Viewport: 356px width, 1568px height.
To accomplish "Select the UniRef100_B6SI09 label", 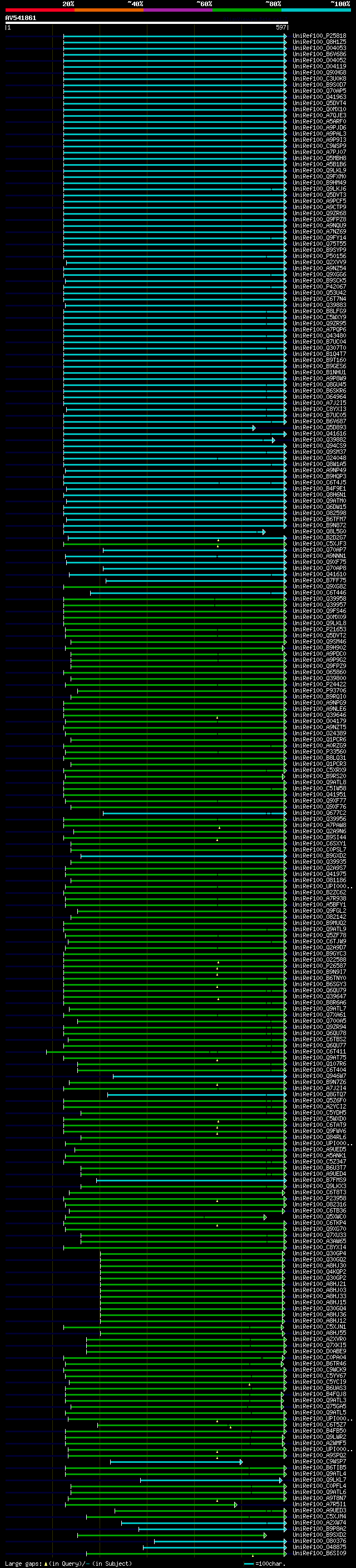I will pyautogui.click(x=319, y=1554).
